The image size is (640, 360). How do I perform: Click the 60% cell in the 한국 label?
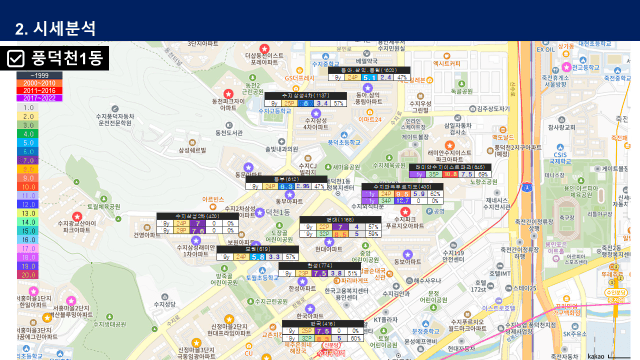356,338
